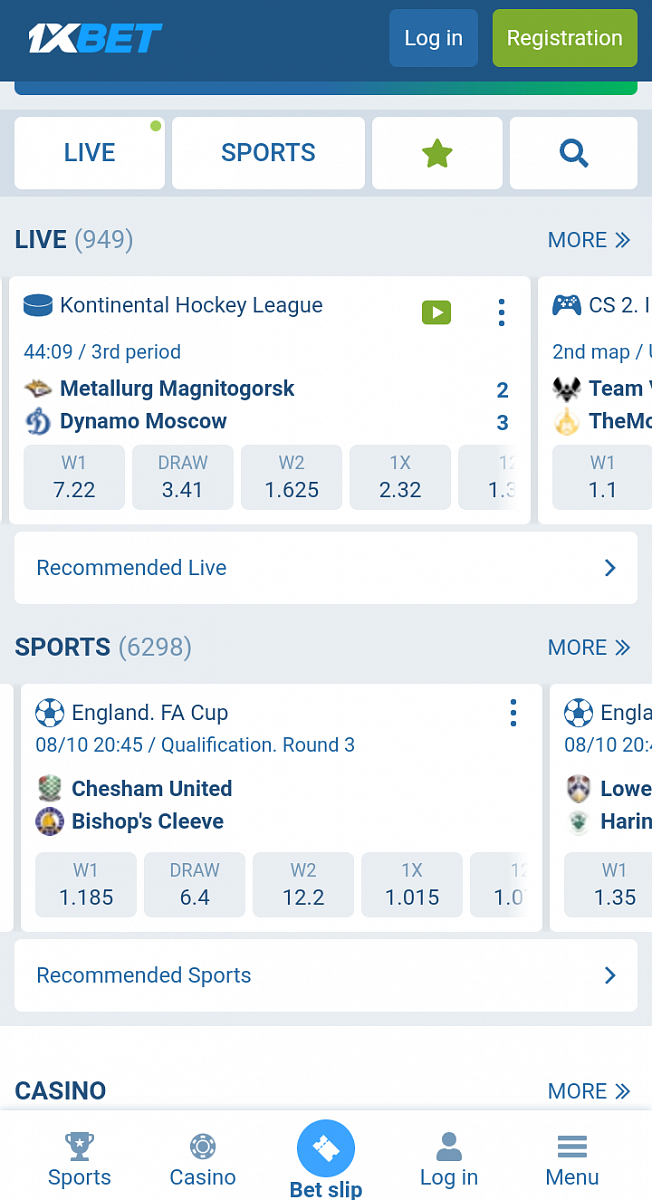
Task: Open the hamburger Menu
Action: 572,1160
